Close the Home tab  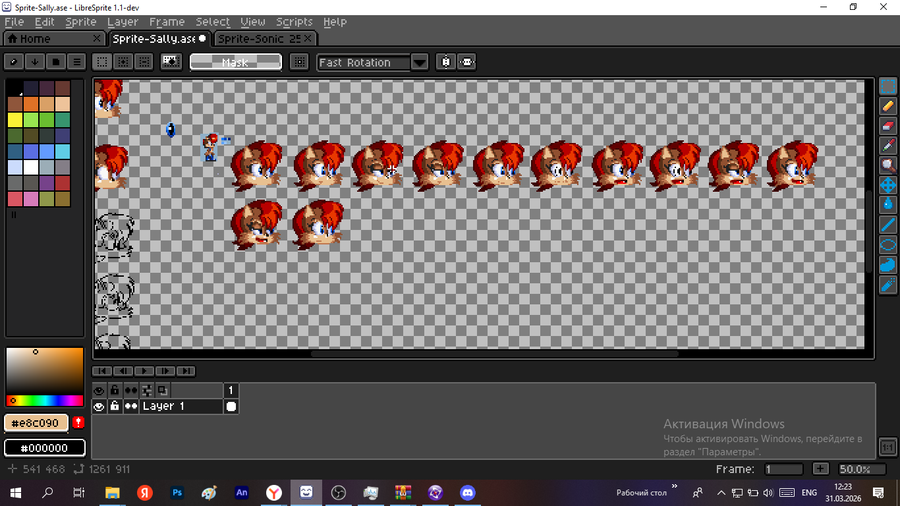point(97,38)
